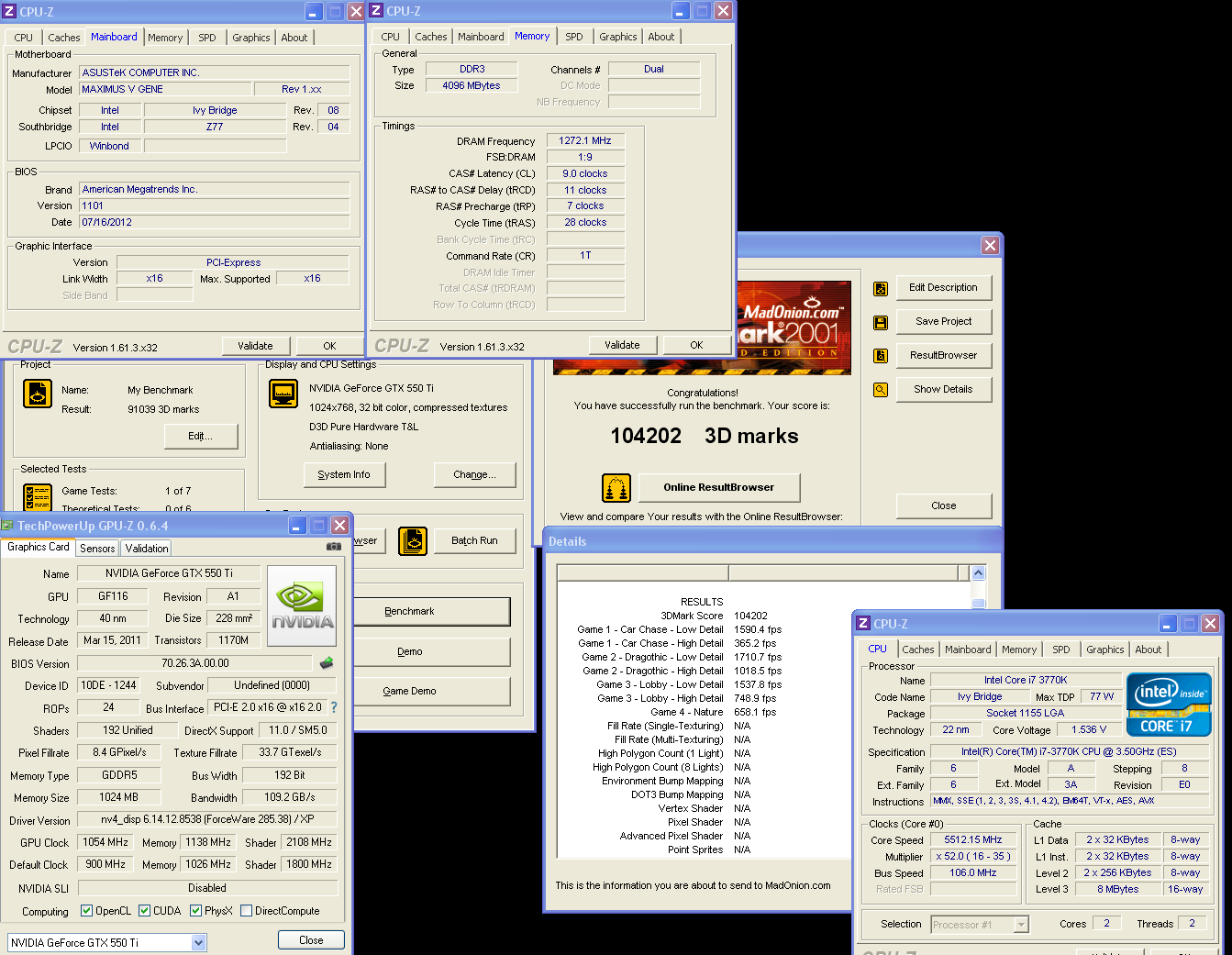
Task: Open the Processor #1 selection dropdown
Action: 1021,925
